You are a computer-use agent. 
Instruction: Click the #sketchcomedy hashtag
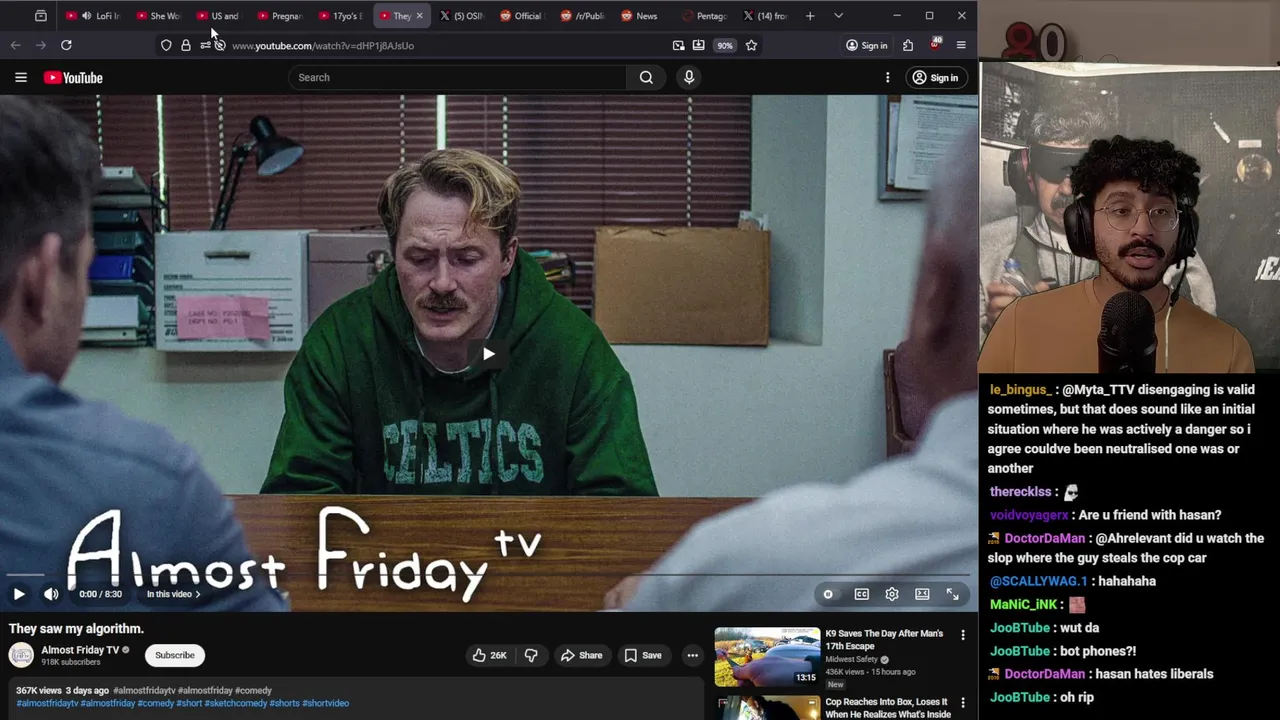pos(235,703)
